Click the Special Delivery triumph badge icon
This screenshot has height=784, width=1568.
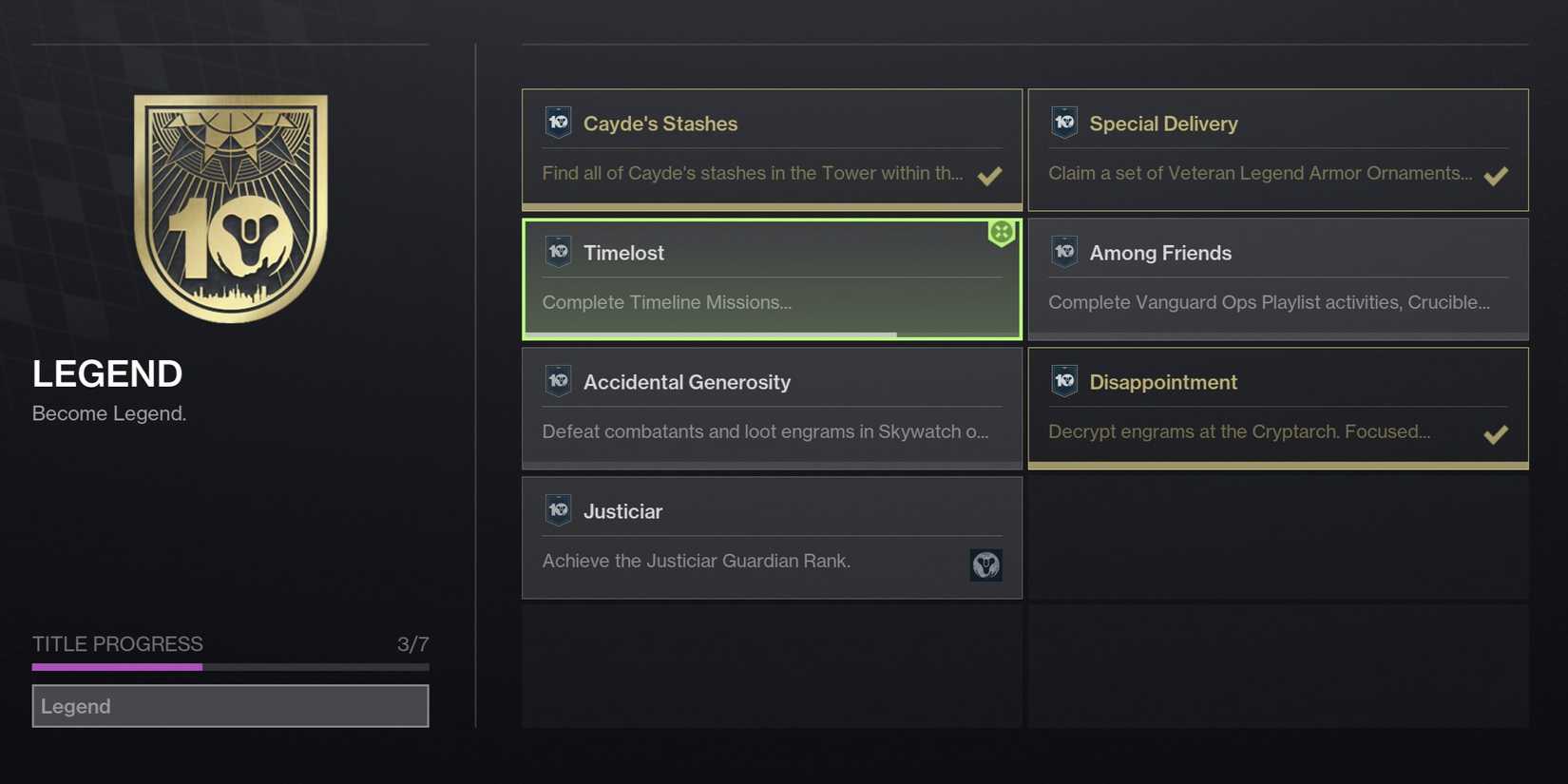(1064, 123)
